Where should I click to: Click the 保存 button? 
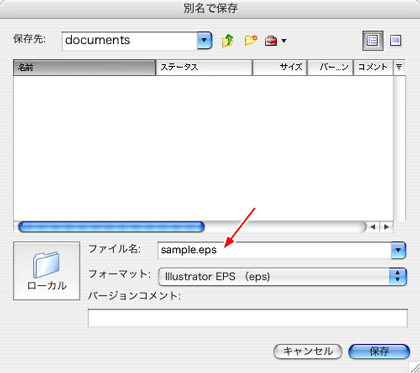click(x=379, y=351)
